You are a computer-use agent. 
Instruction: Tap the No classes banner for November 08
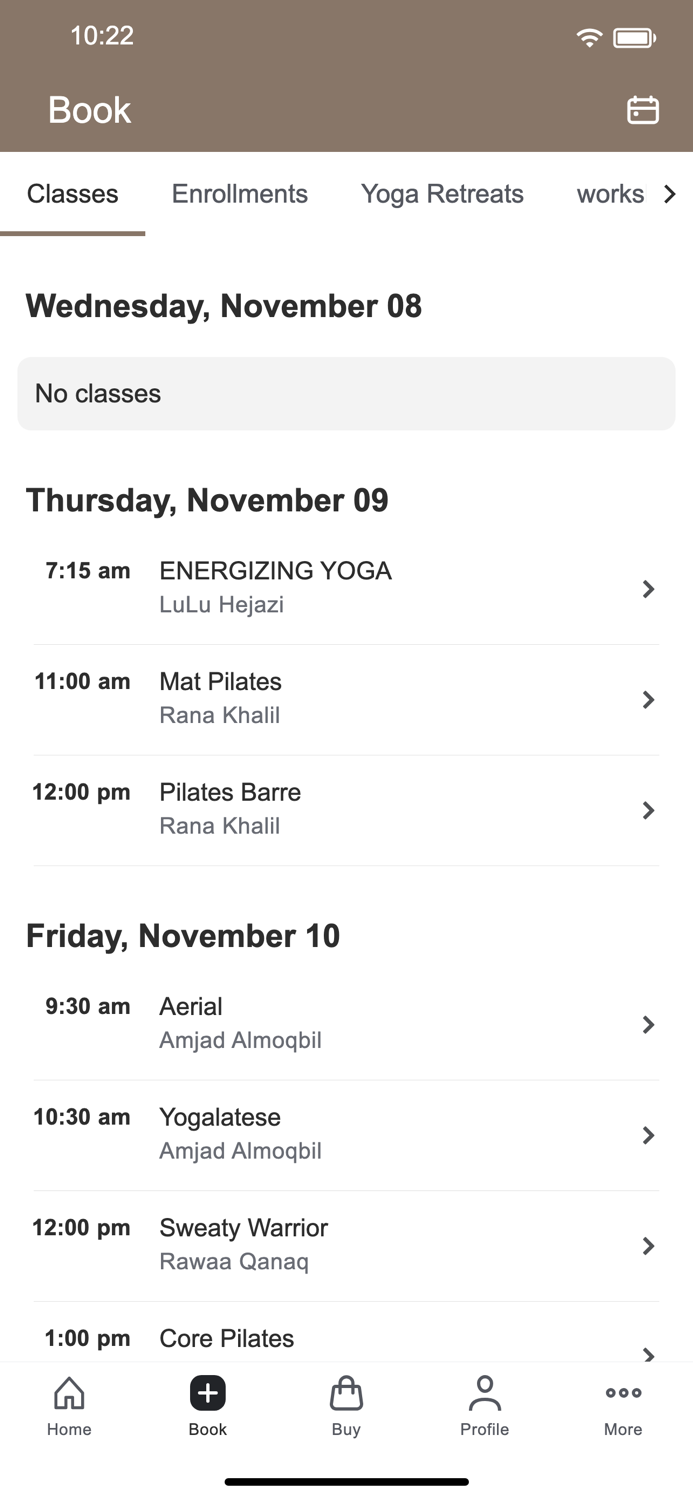coord(346,393)
